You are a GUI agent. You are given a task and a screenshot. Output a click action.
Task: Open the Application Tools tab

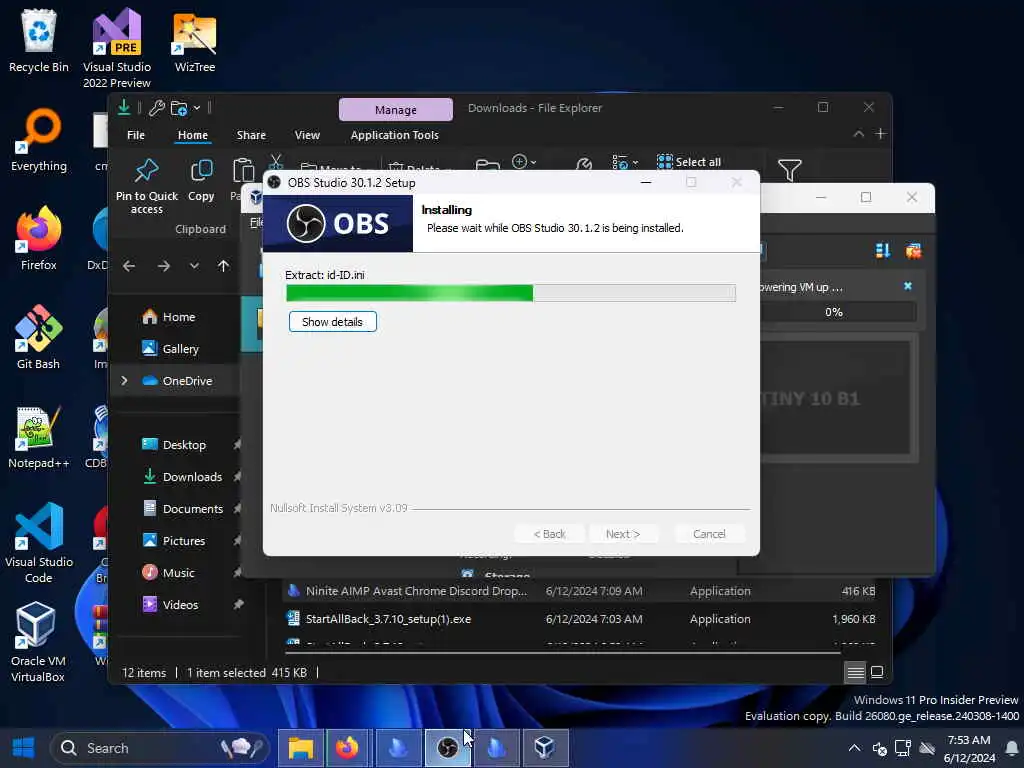[x=394, y=135]
